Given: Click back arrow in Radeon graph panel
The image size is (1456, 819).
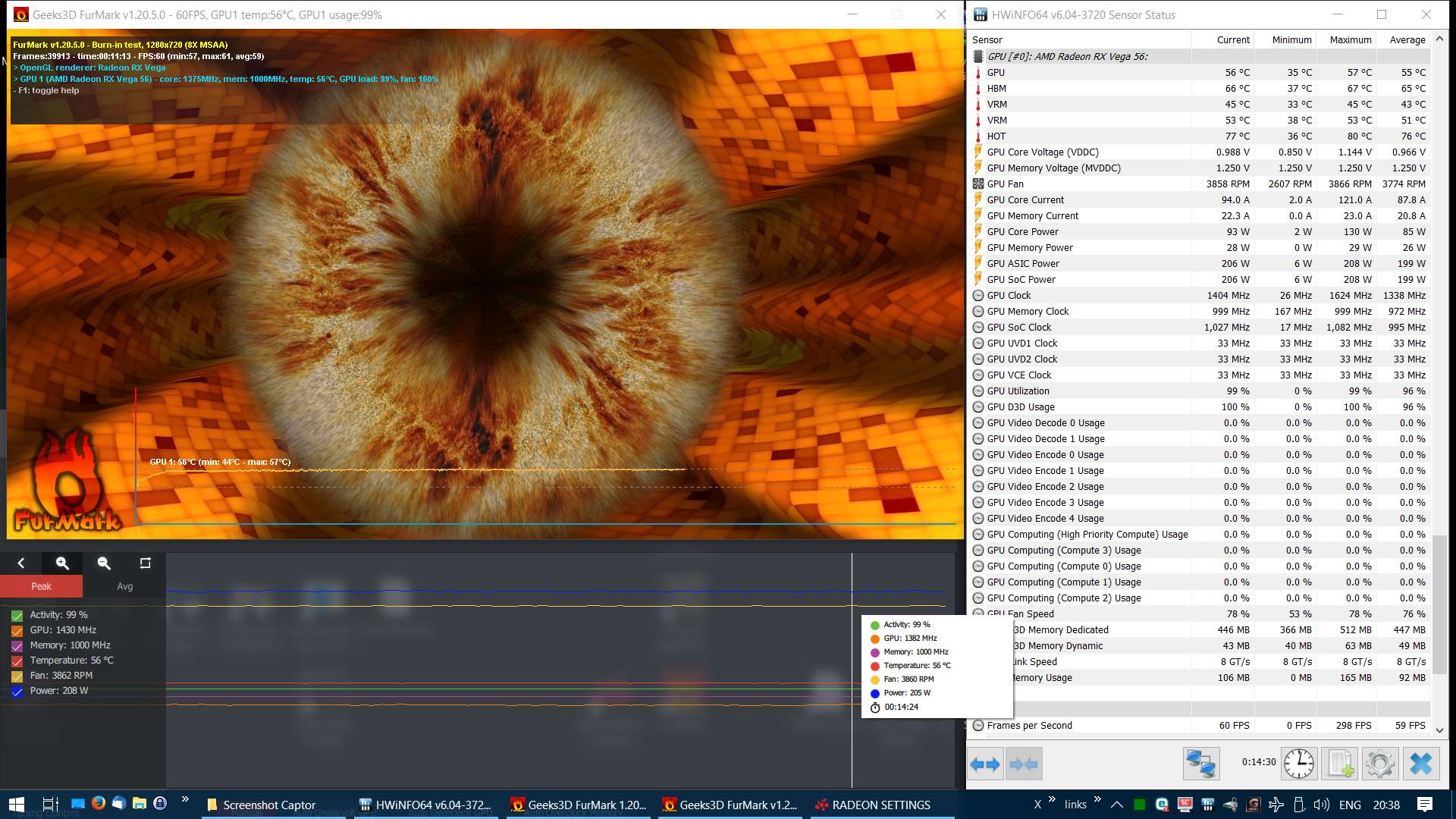Looking at the screenshot, I should 21,563.
